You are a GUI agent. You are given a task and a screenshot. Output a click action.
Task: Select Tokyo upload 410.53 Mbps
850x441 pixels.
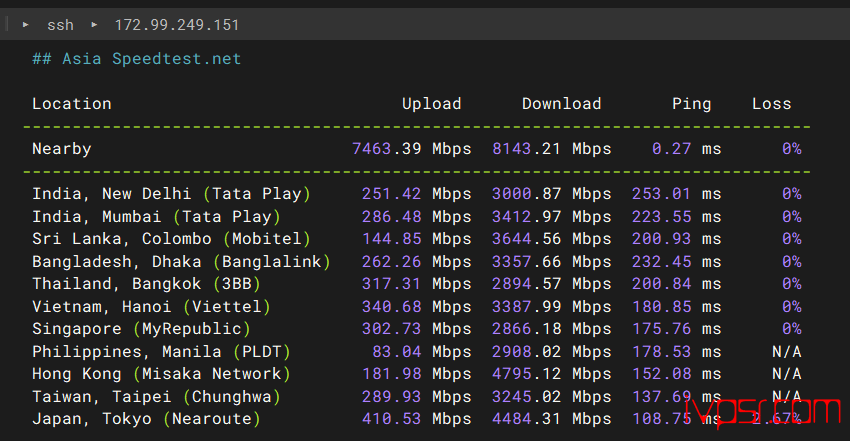tap(417, 419)
